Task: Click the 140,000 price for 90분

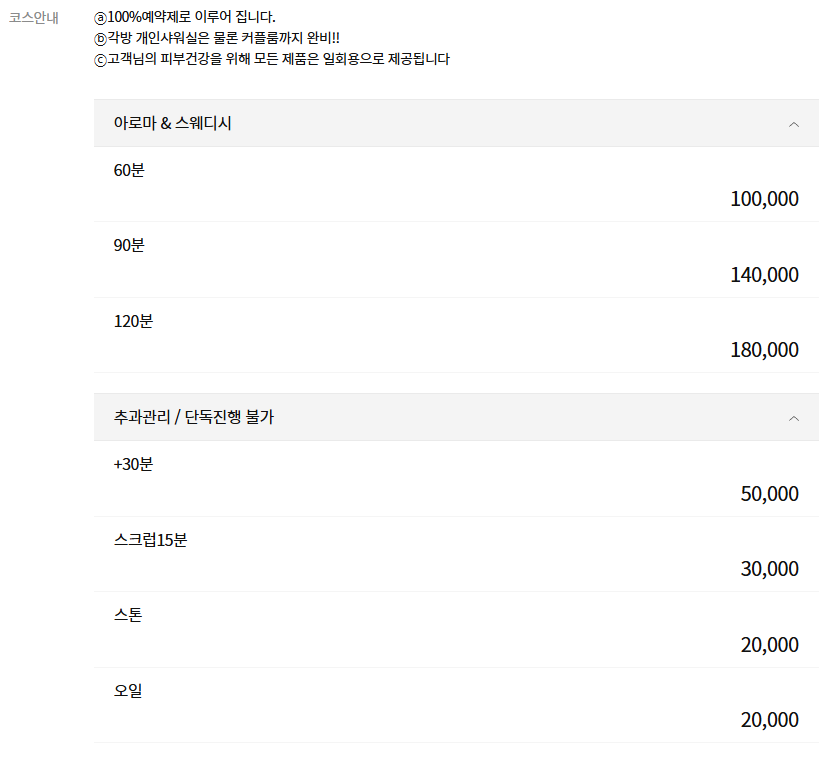Action: click(764, 275)
